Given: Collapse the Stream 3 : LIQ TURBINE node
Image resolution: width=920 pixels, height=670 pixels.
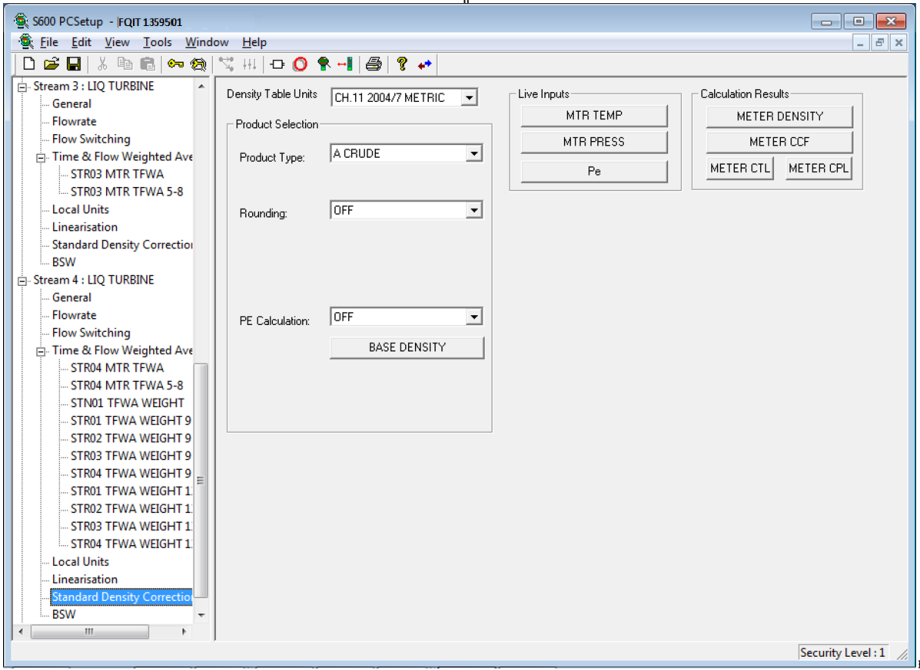Looking at the screenshot, I should point(22,87).
